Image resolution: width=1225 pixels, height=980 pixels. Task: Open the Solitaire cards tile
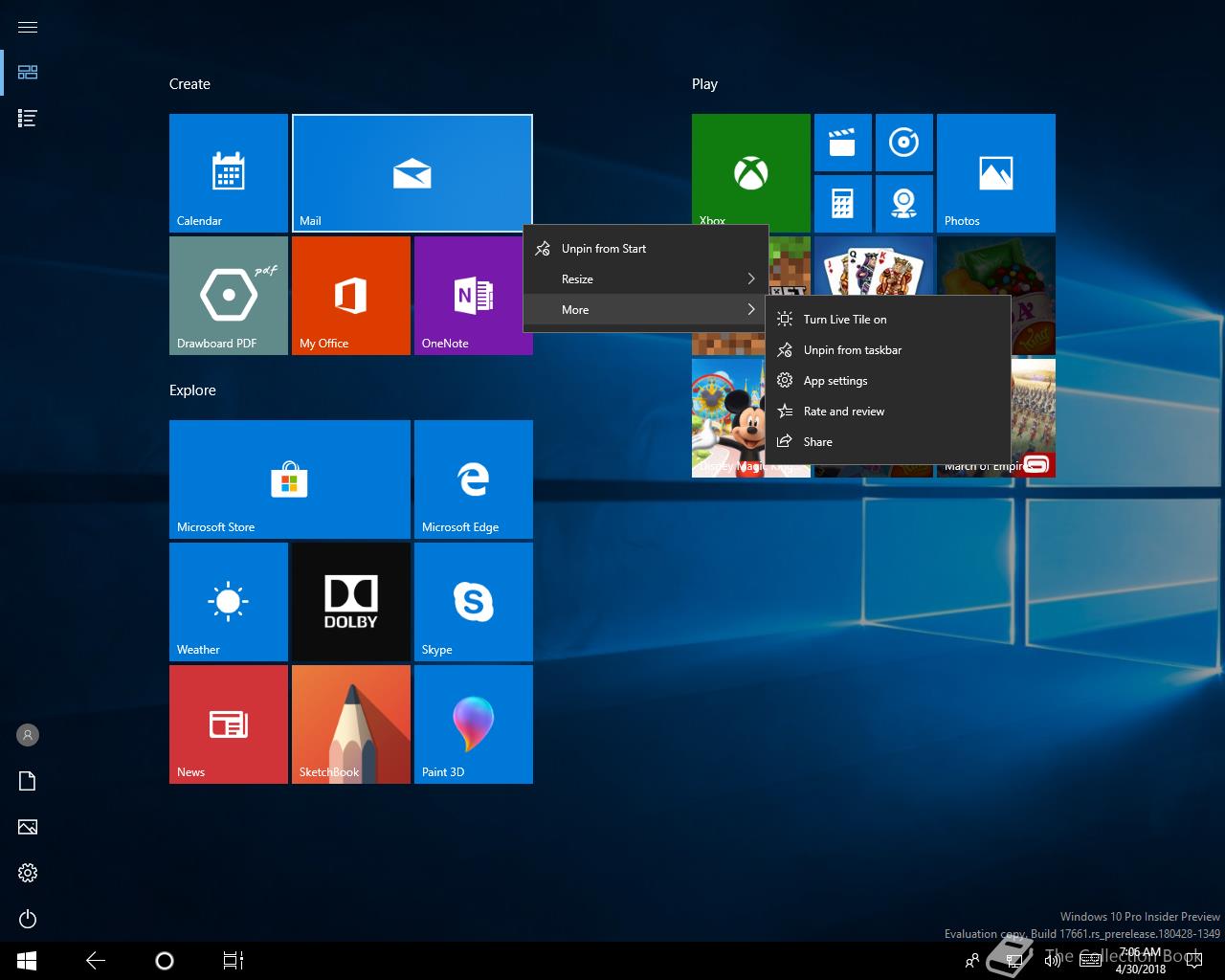873,265
